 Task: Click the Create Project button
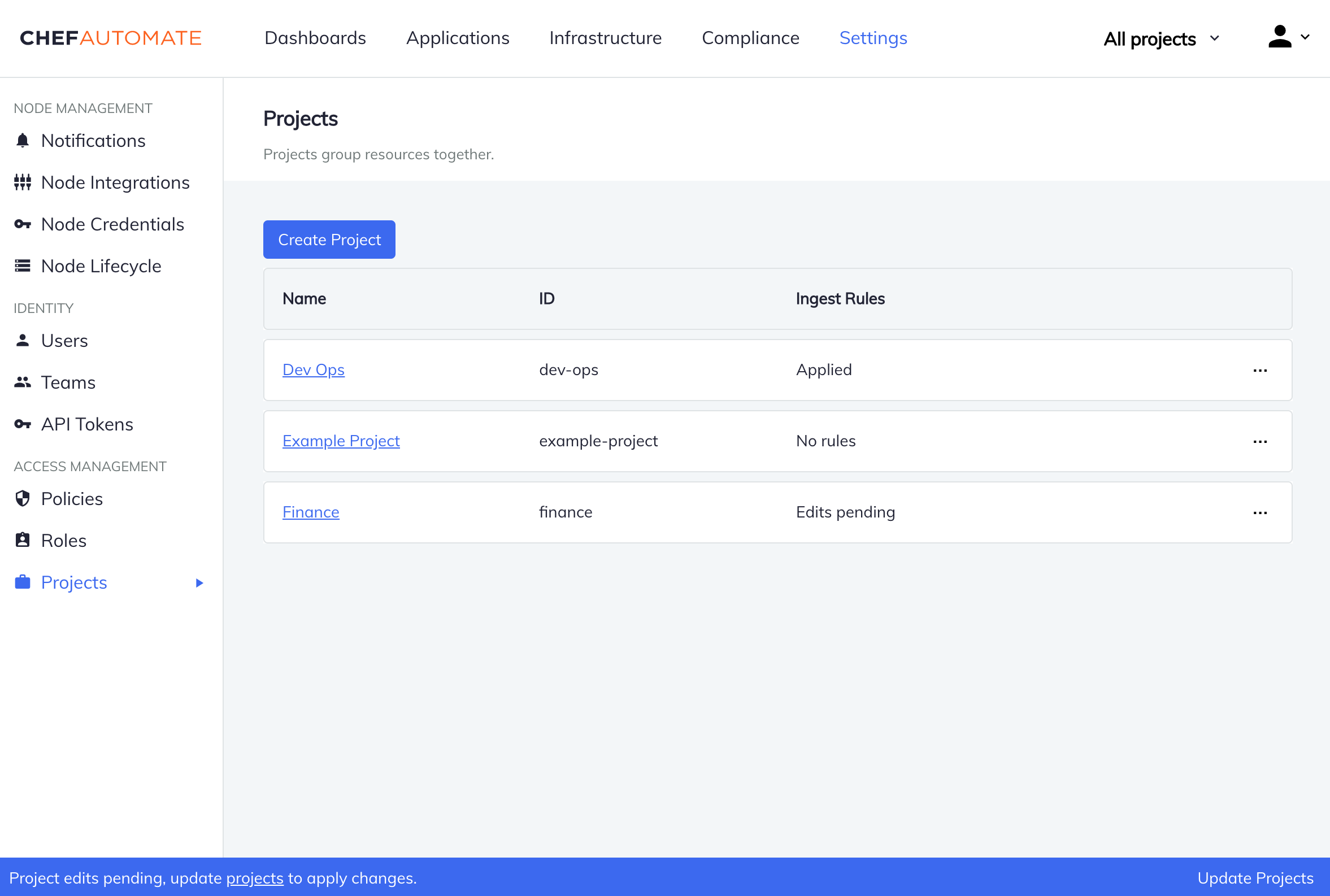pos(328,240)
